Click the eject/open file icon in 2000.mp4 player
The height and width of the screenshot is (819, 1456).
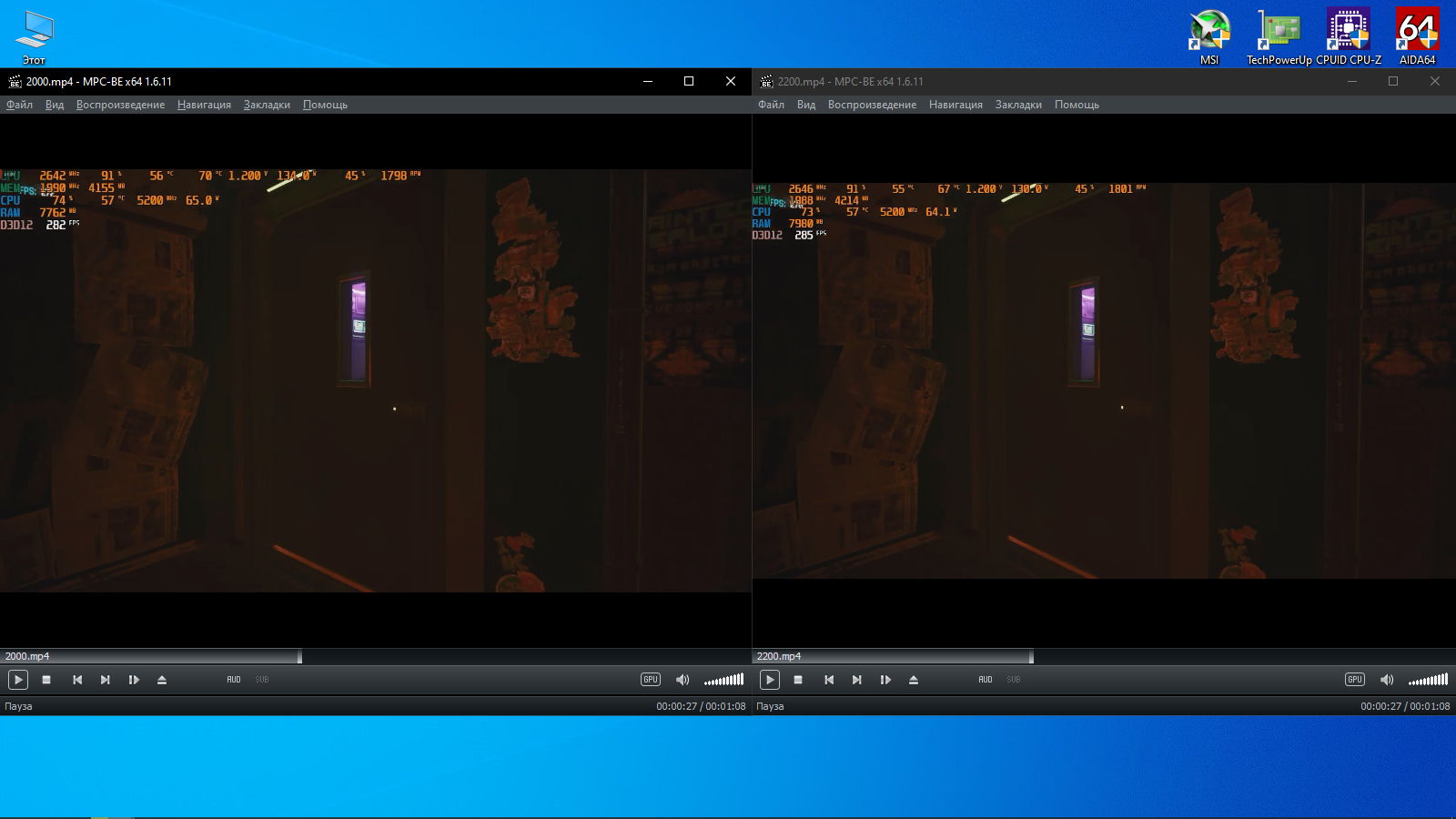162,680
